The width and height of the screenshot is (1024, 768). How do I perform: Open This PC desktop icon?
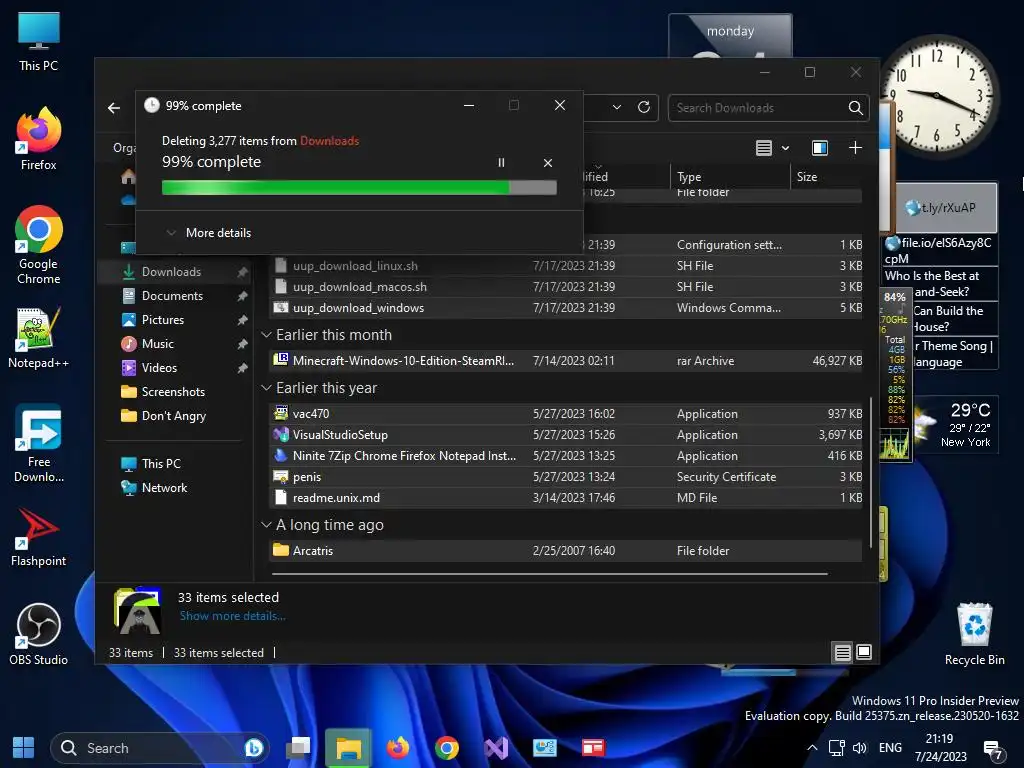click(x=39, y=42)
